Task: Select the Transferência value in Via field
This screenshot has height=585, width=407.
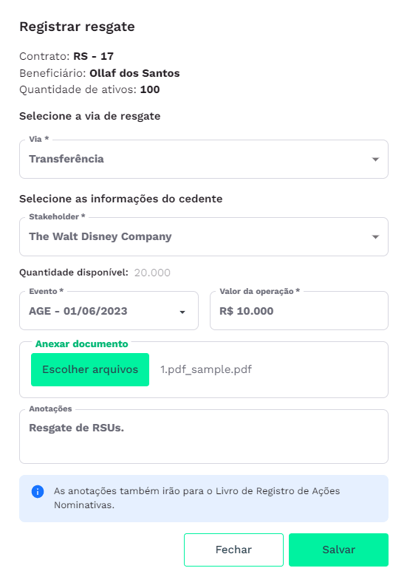Action: click(66, 159)
